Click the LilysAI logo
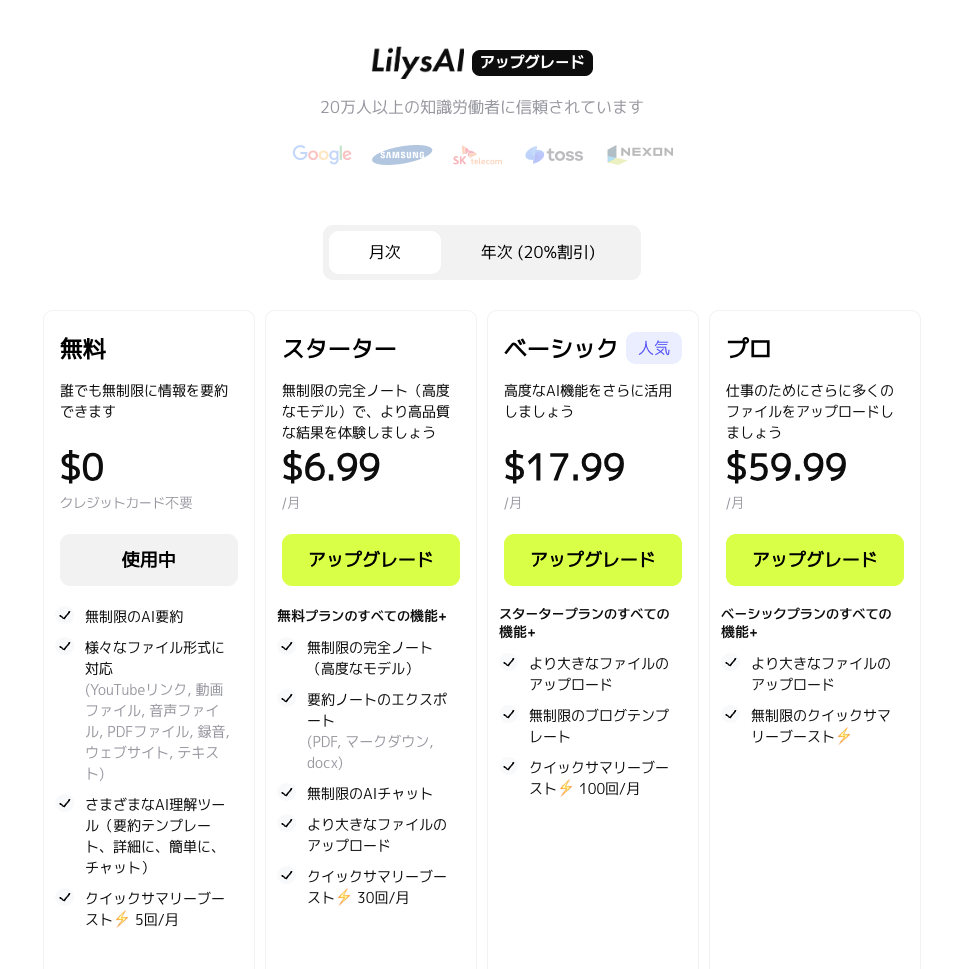Screen dimensions: 968x969 coord(418,62)
